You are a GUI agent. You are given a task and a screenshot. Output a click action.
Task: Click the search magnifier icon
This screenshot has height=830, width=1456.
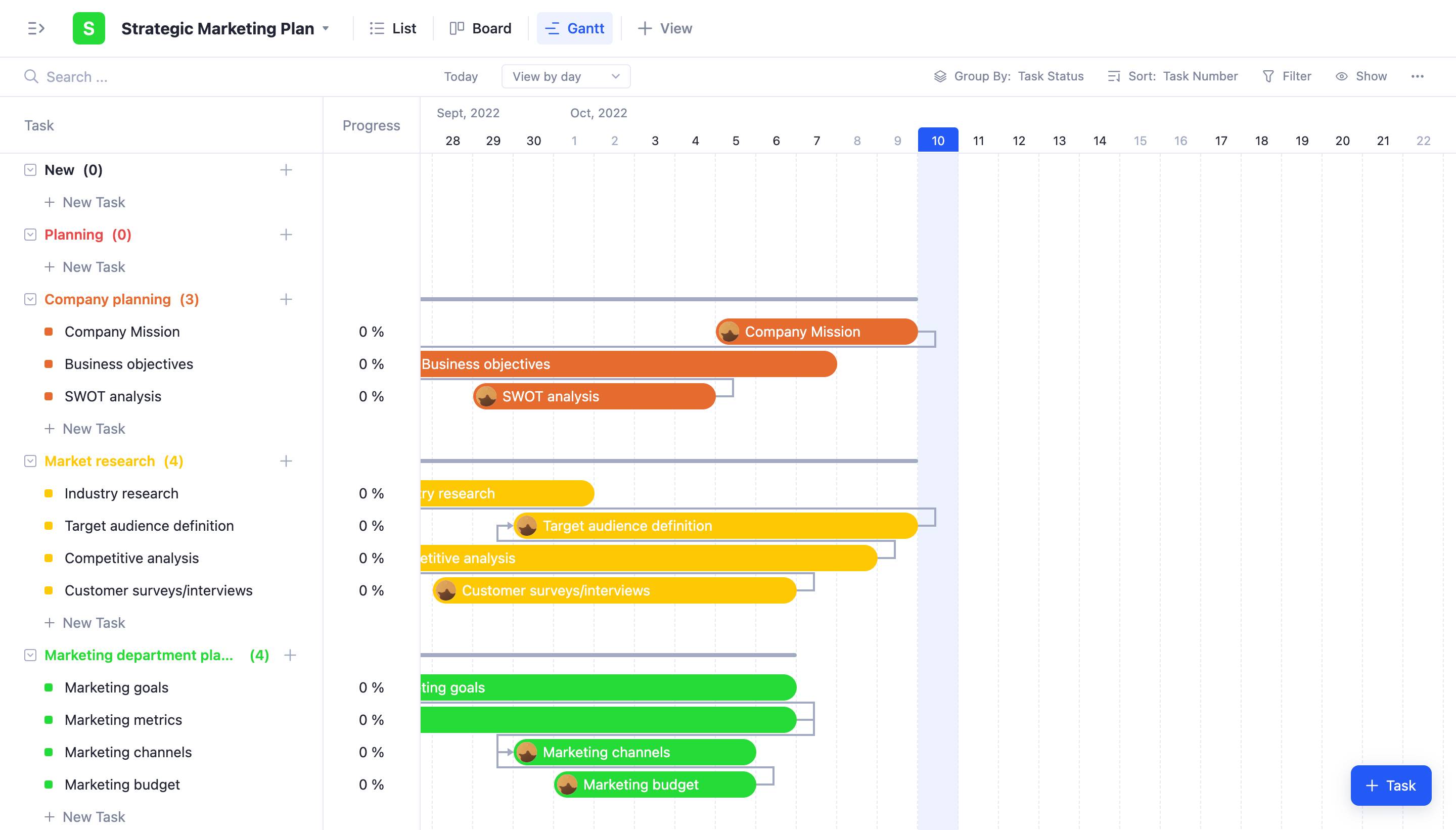(31, 76)
